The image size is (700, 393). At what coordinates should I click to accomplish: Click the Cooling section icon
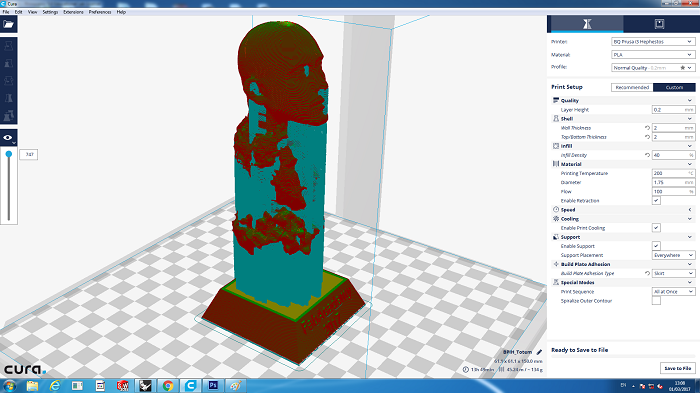(x=556, y=219)
